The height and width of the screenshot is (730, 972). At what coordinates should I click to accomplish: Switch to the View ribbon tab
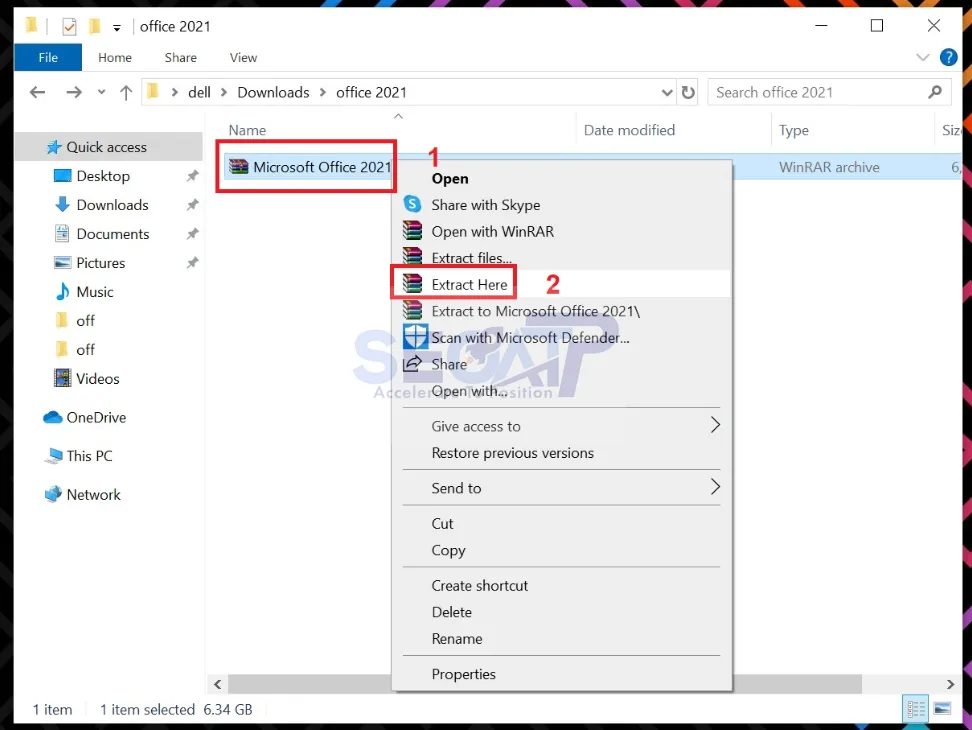click(x=243, y=57)
